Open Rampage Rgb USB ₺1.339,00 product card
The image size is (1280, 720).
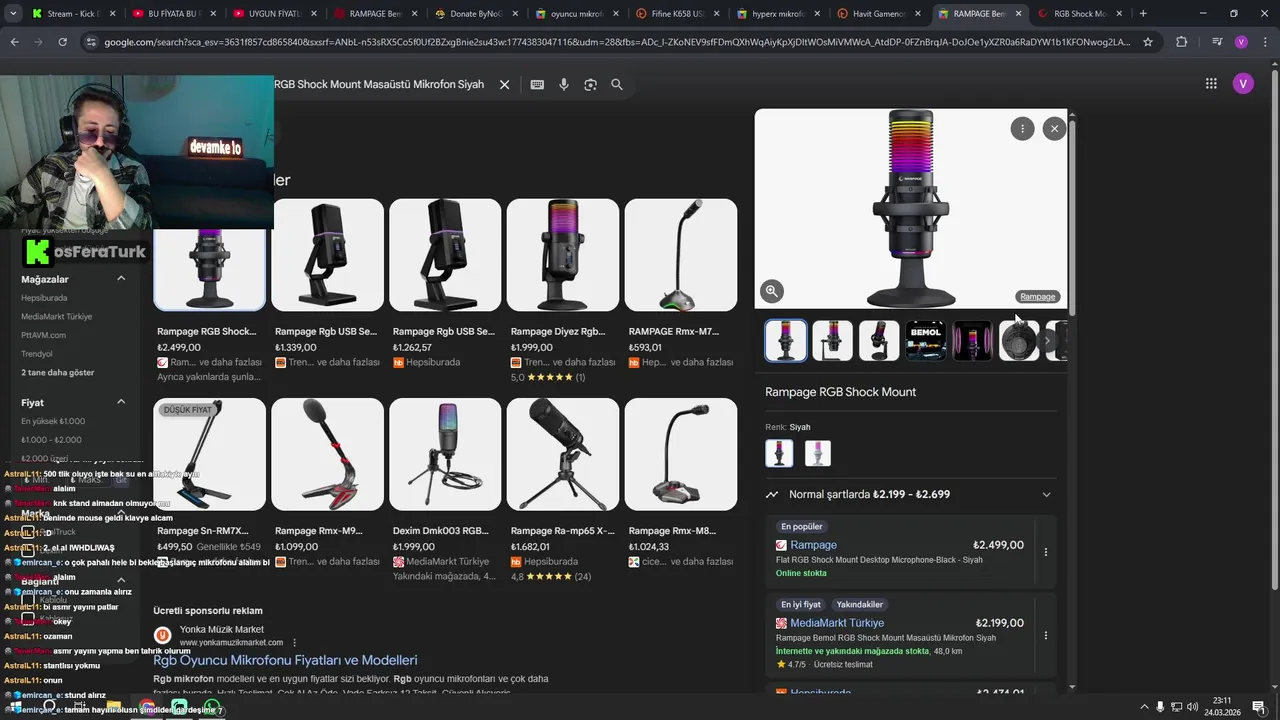[327, 283]
